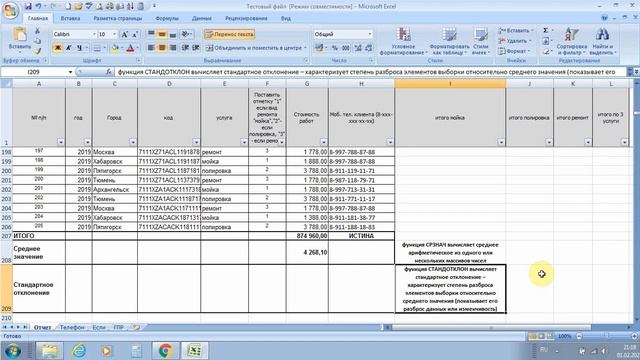Viewport: 640px width, 360px height.
Task: Toggle italic К formatting
Action: (x=69, y=48)
